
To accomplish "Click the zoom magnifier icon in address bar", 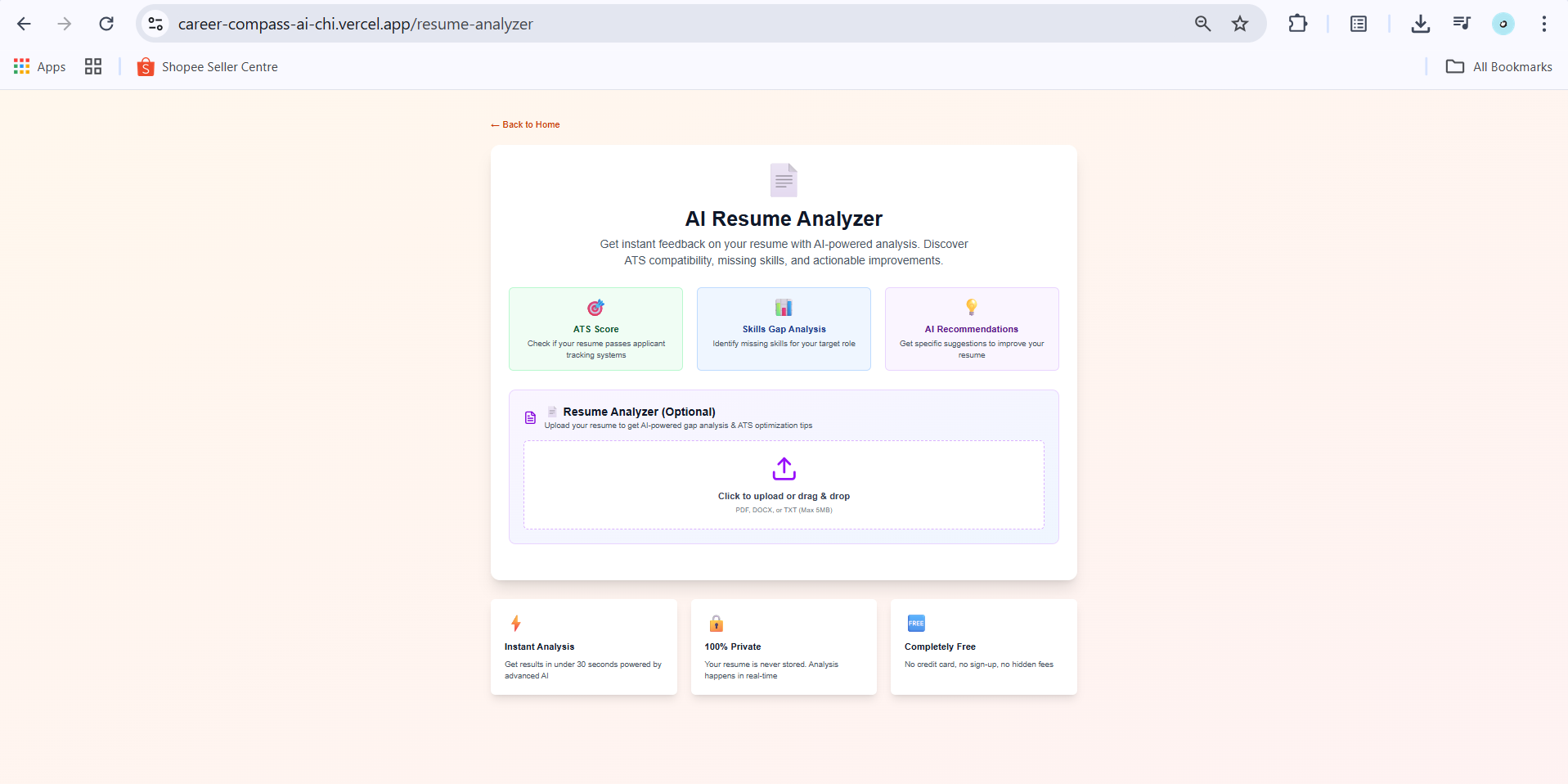I will (x=1202, y=24).
